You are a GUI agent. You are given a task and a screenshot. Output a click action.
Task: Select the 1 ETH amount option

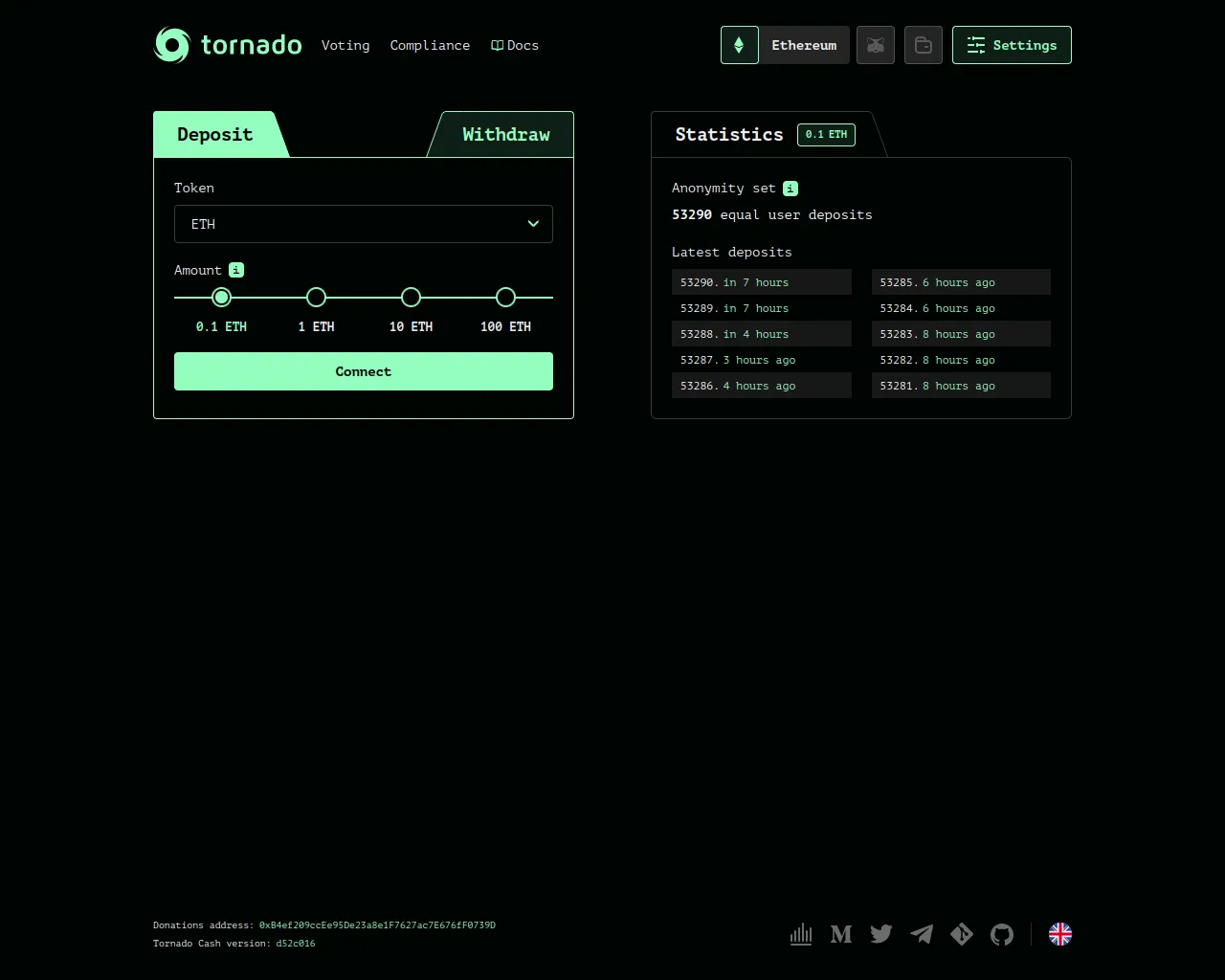point(316,298)
